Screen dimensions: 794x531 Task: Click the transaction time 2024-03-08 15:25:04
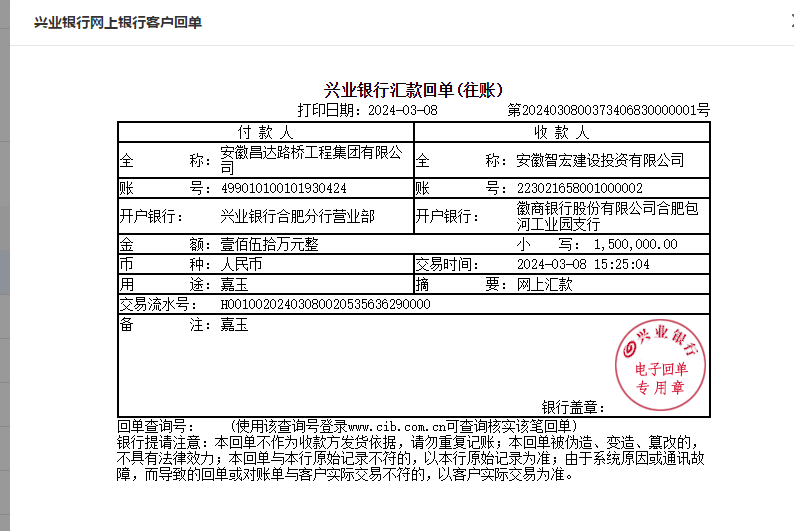pyautogui.click(x=583, y=265)
